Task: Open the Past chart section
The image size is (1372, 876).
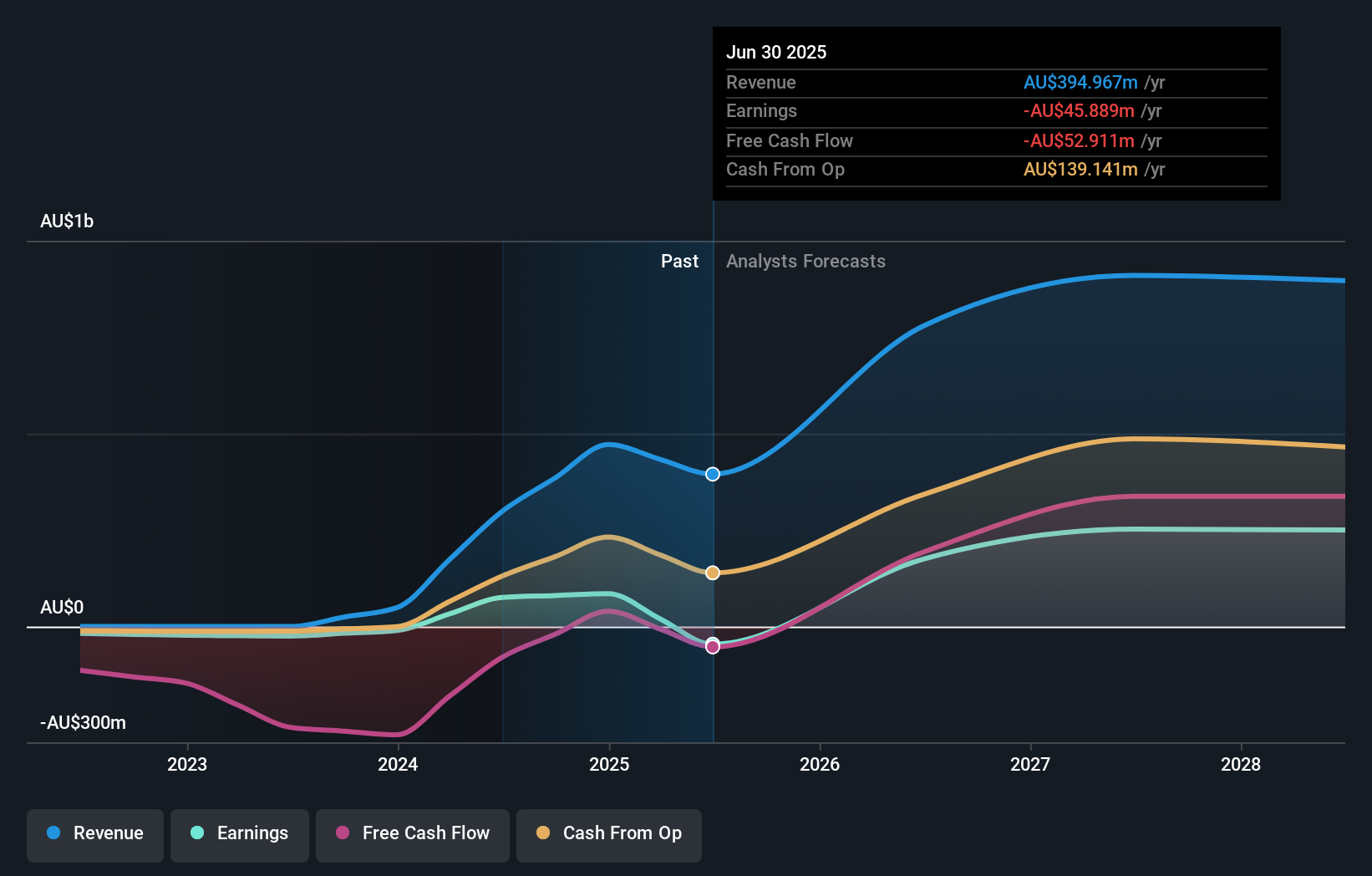Action: pyautogui.click(x=679, y=261)
